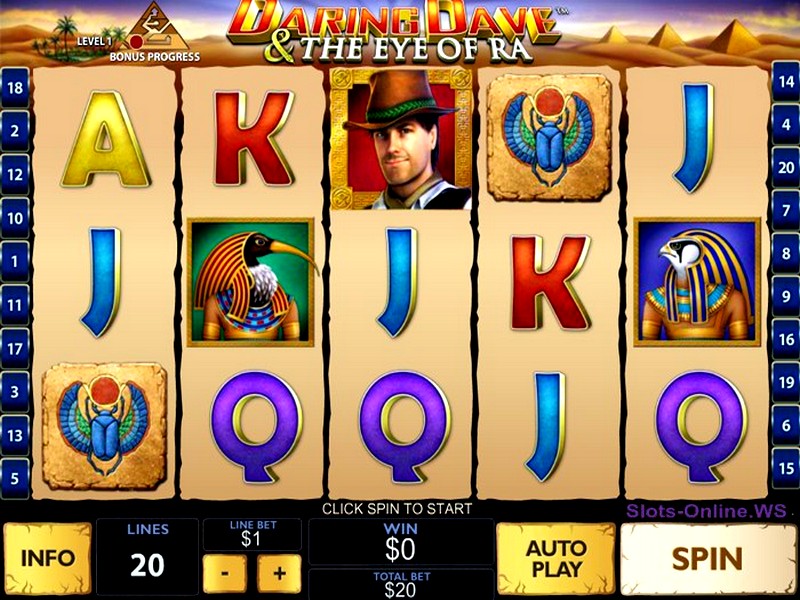800x600 pixels.
Task: Select payline number 5 marker
Action: [x=15, y=479]
